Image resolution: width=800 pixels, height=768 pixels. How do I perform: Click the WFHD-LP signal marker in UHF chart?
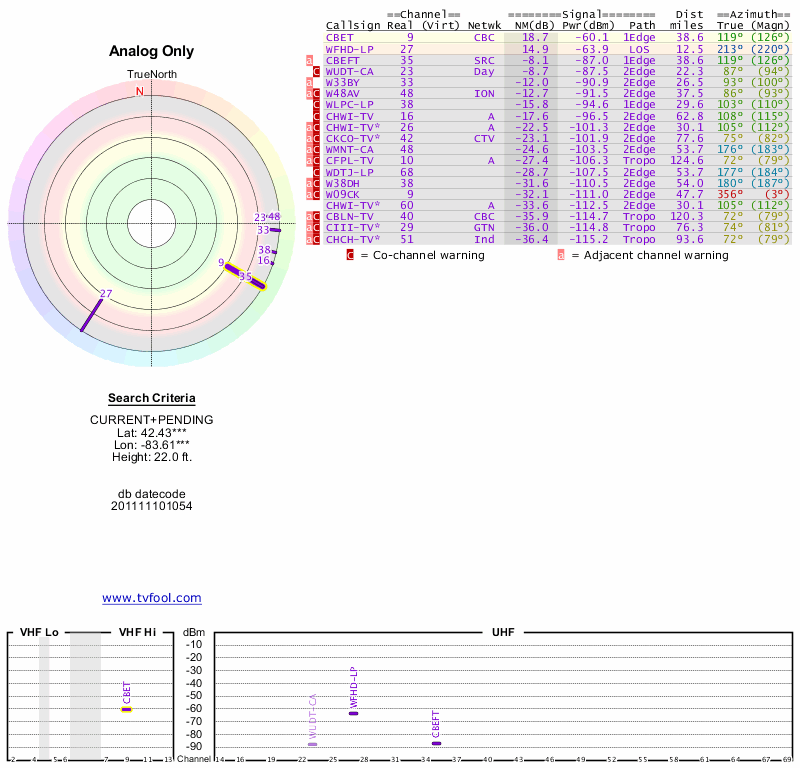353,713
